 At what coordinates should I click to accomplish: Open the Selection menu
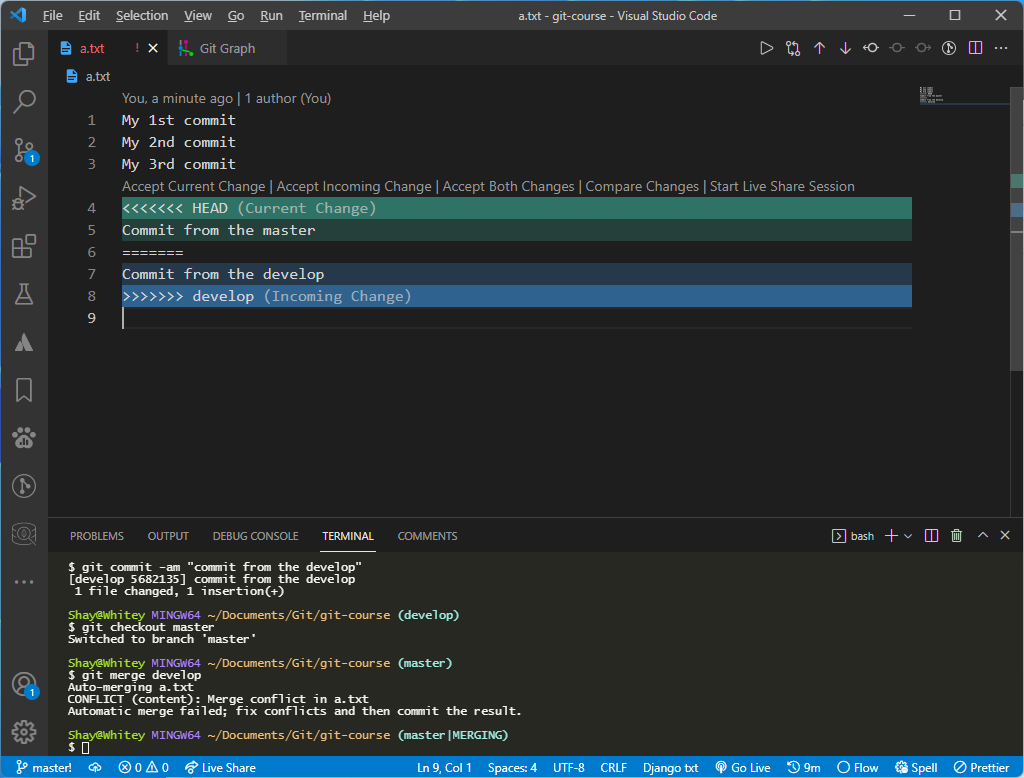coord(142,16)
